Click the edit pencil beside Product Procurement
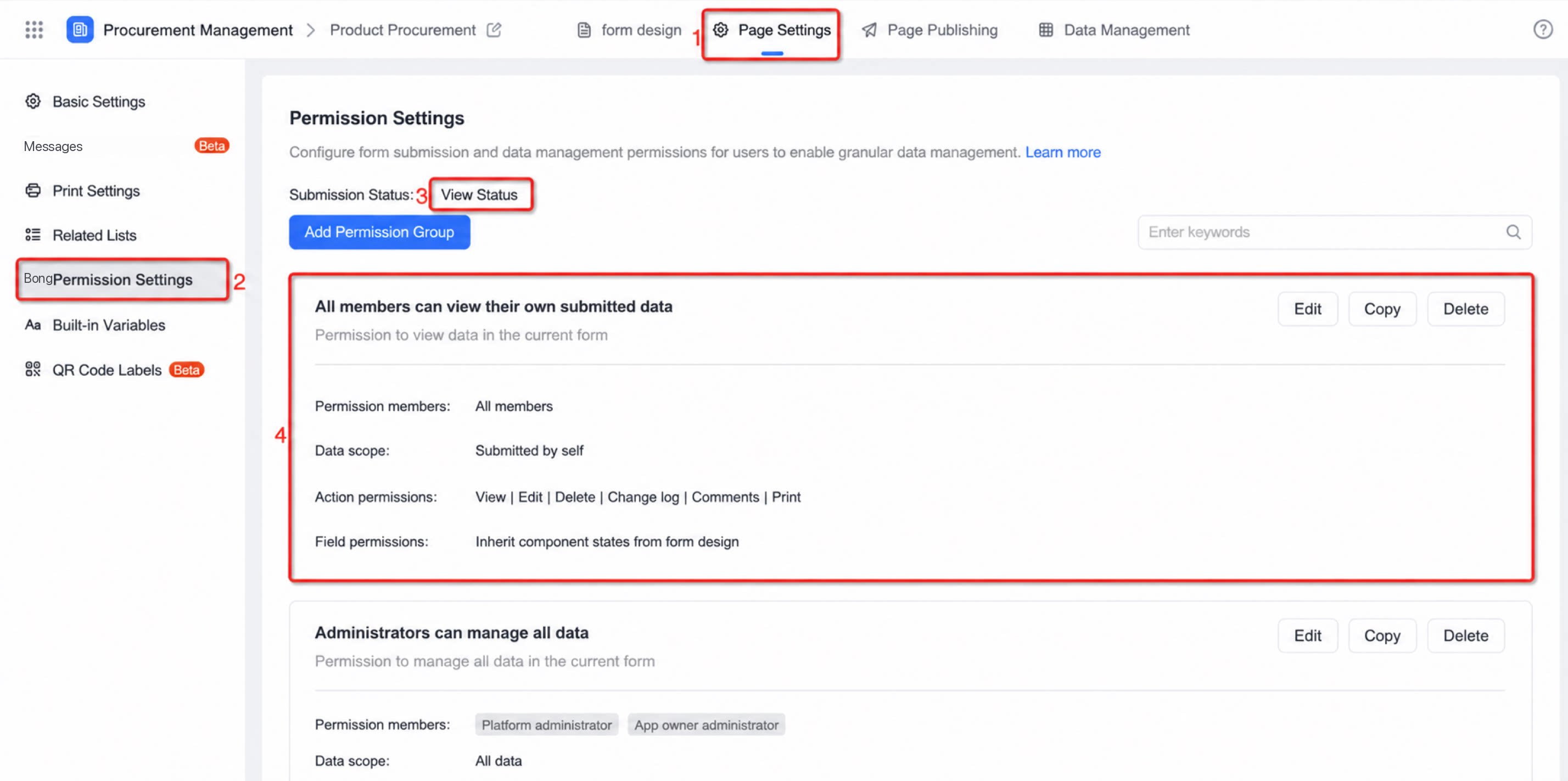1568x781 pixels. 494,30
